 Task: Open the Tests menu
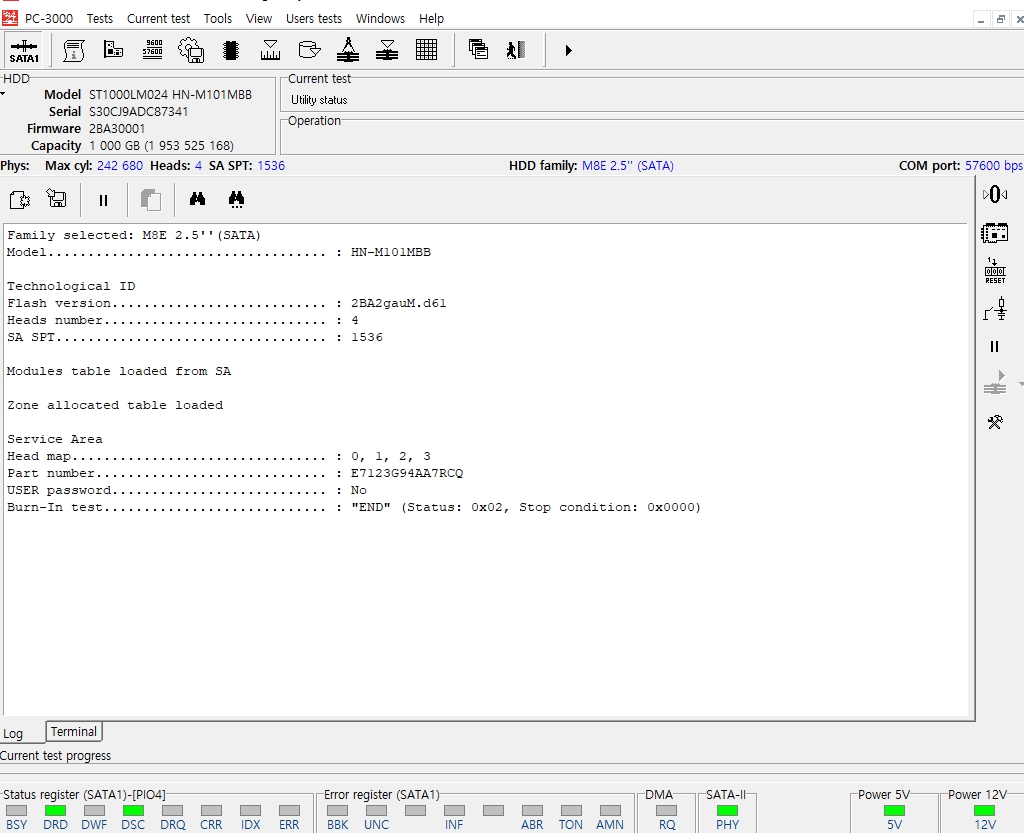[x=99, y=18]
